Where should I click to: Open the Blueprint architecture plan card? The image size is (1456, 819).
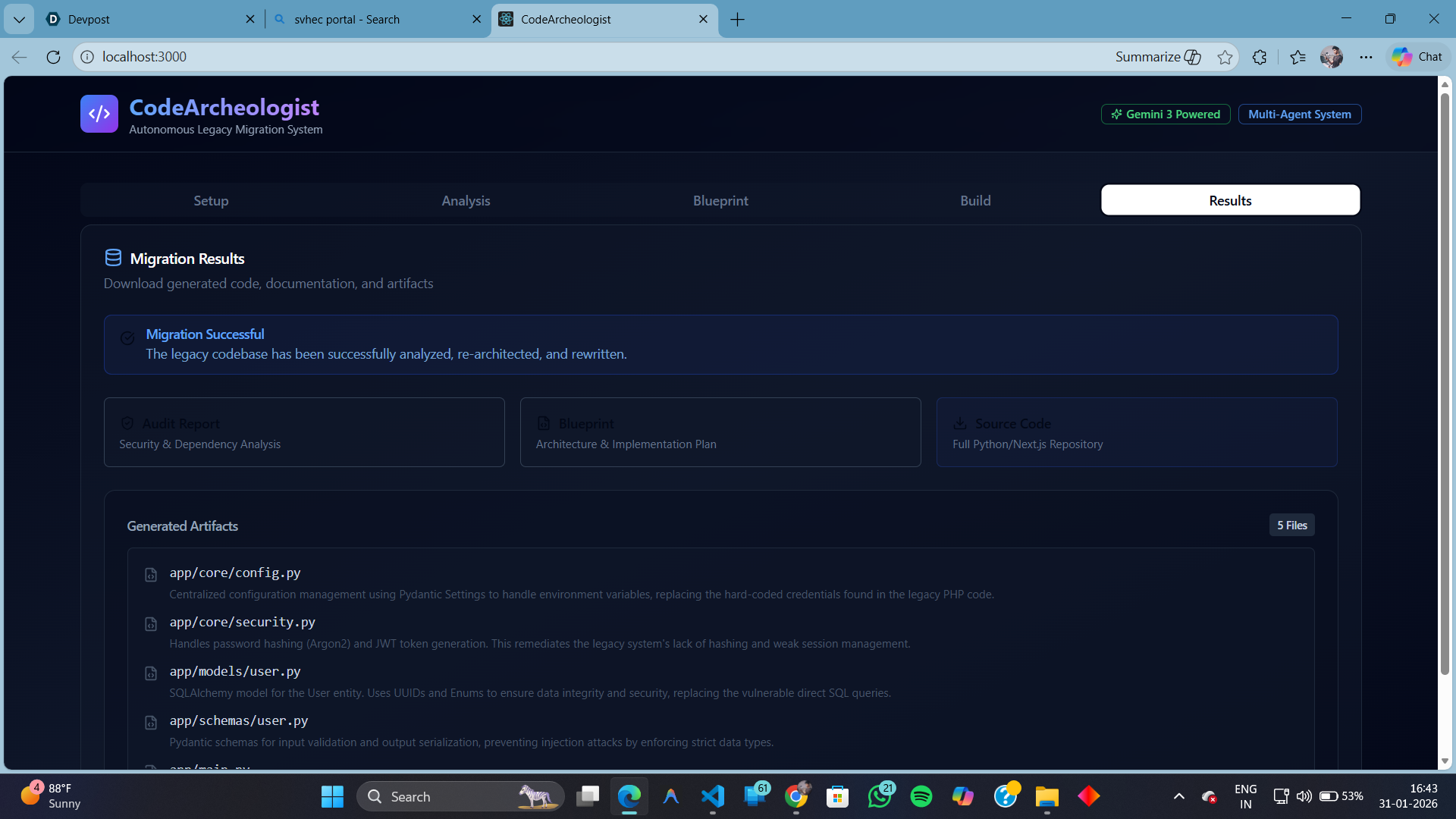[x=720, y=432]
